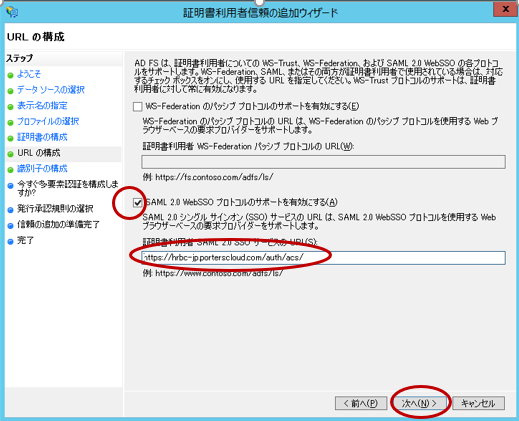Enable WS-Federation passive protocol support checkbox
The width and height of the screenshot is (519, 421).
[x=137, y=107]
